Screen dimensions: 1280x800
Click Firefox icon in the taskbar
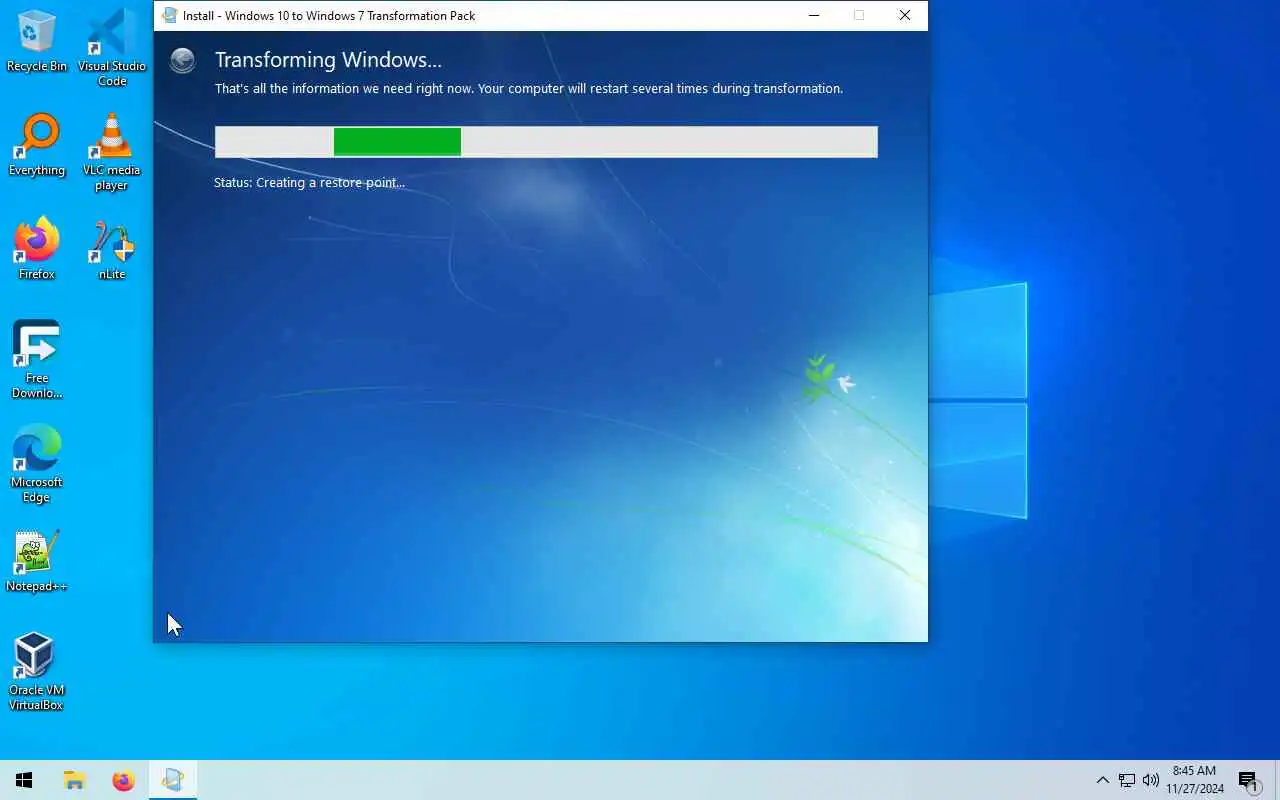[x=123, y=780]
